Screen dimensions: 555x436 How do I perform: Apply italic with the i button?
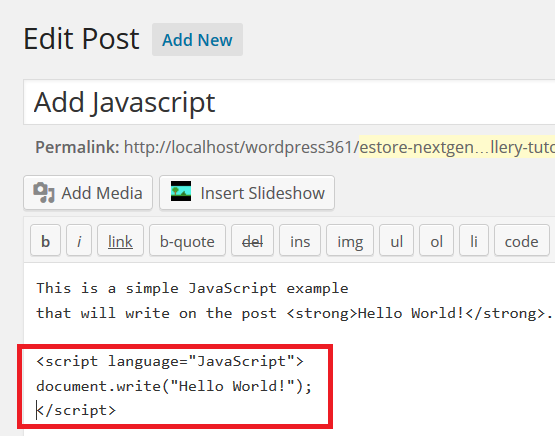click(79, 242)
